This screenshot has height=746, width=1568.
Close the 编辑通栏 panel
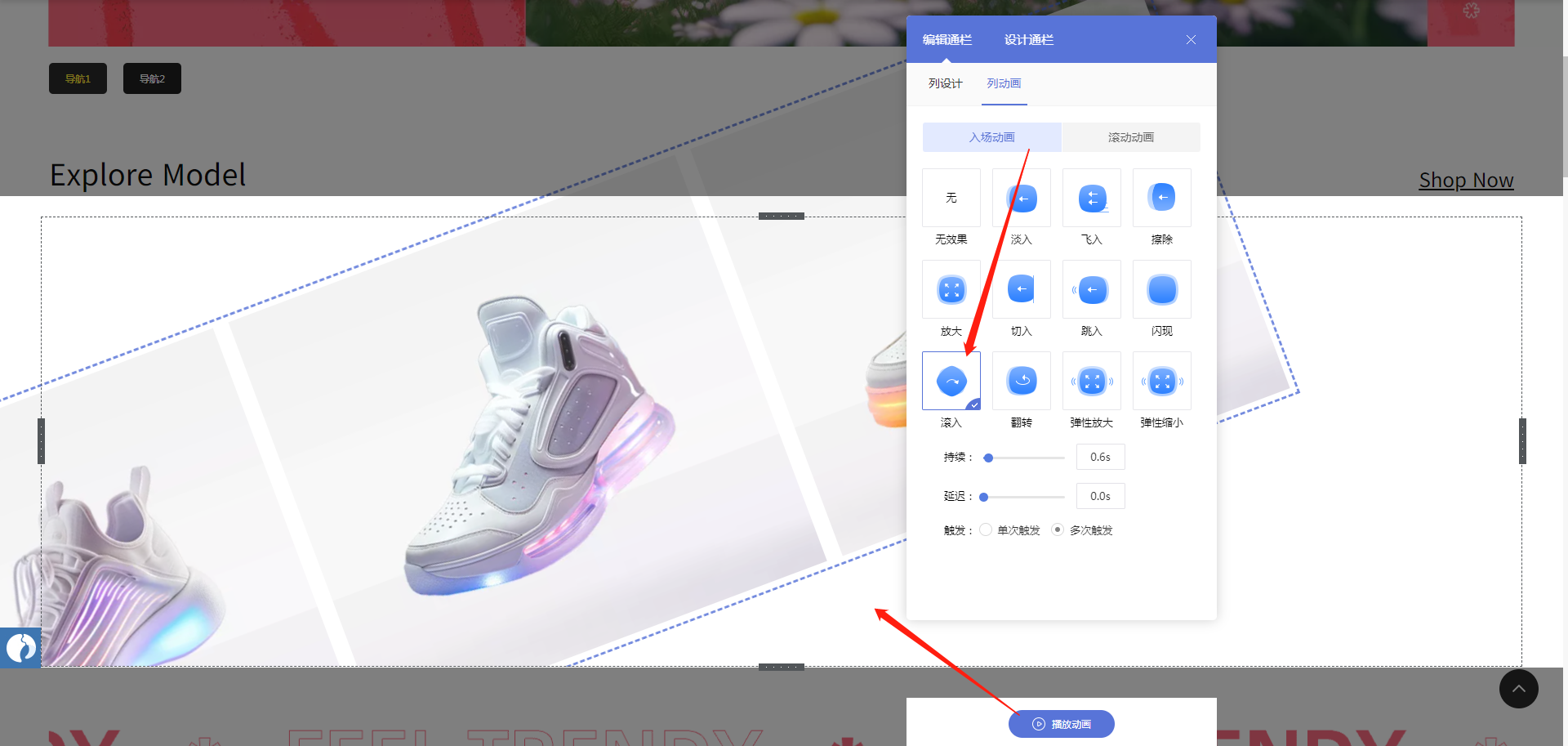[1191, 39]
